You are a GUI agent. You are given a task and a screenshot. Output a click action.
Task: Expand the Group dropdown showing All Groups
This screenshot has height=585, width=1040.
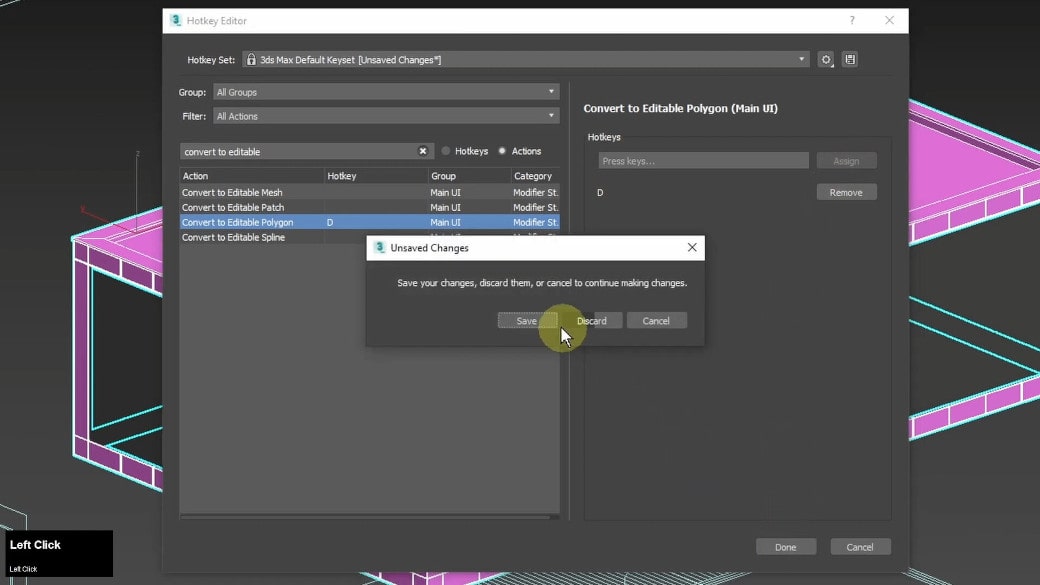[551, 91]
